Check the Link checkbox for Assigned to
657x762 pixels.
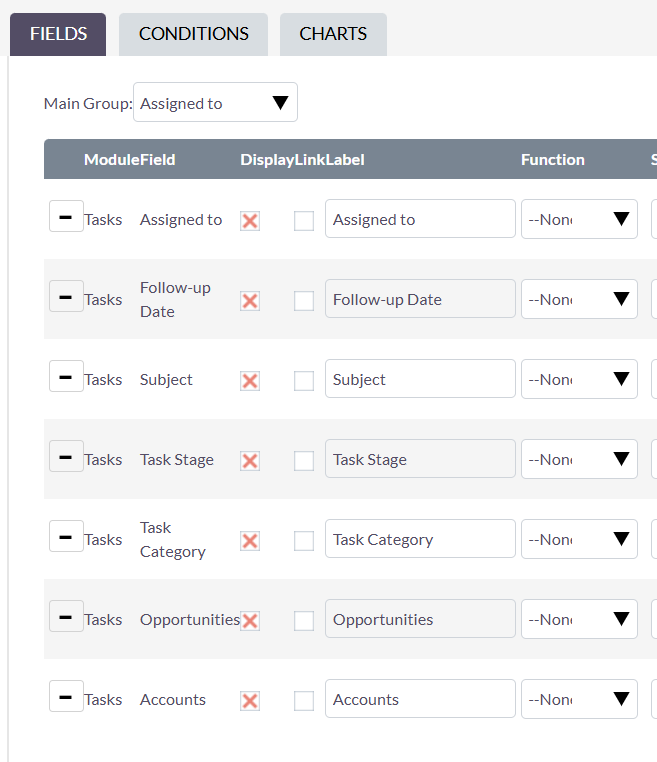pyautogui.click(x=304, y=221)
